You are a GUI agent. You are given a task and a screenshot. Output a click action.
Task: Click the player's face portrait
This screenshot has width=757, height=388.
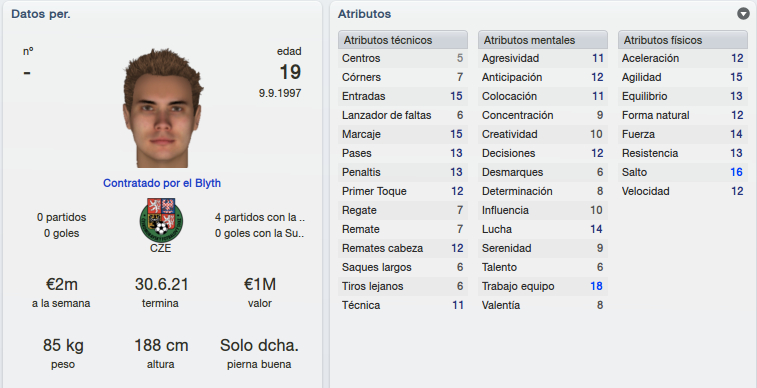click(x=163, y=108)
